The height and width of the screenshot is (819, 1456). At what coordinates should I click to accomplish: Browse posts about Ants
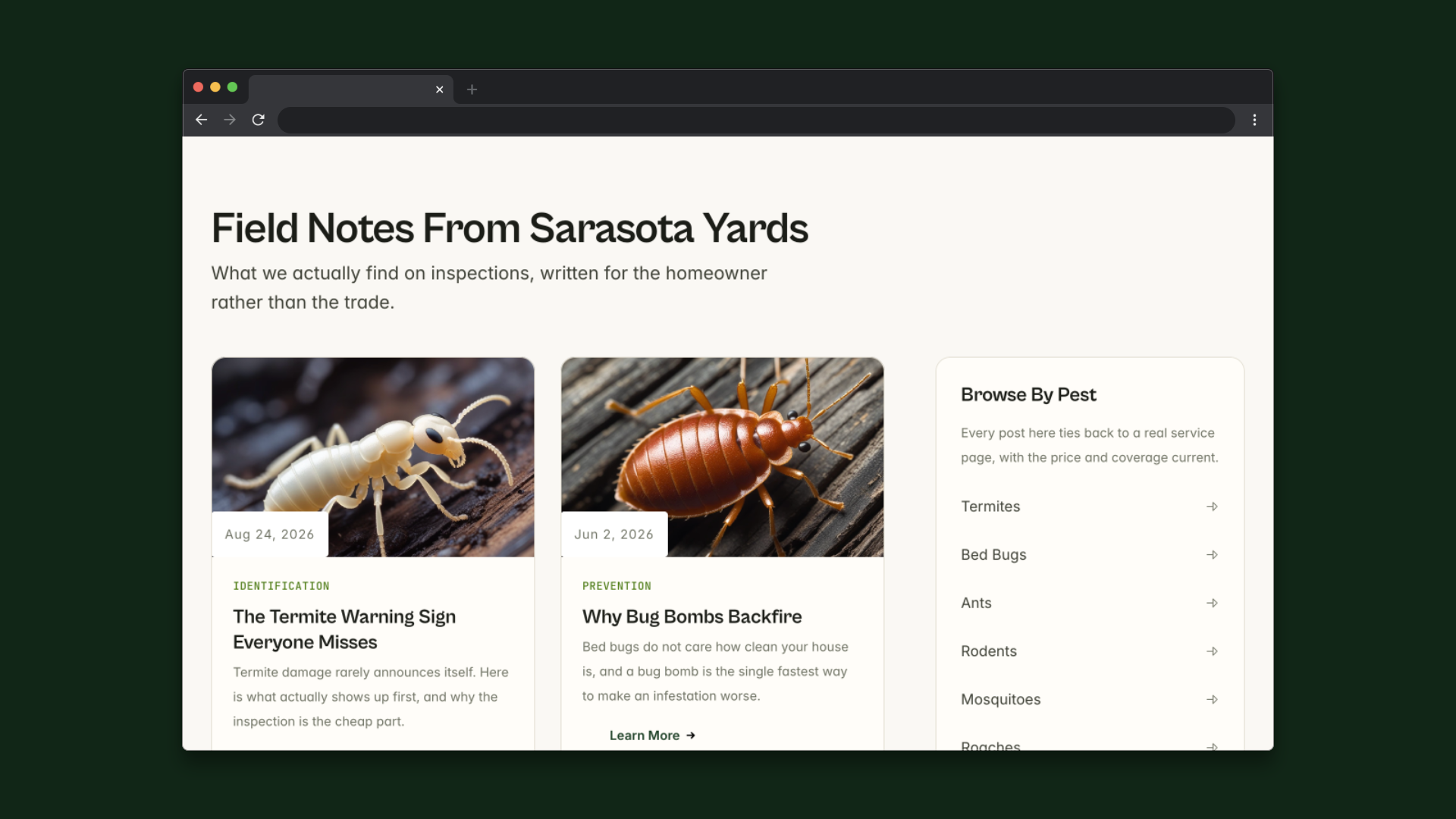pyautogui.click(x=1090, y=603)
